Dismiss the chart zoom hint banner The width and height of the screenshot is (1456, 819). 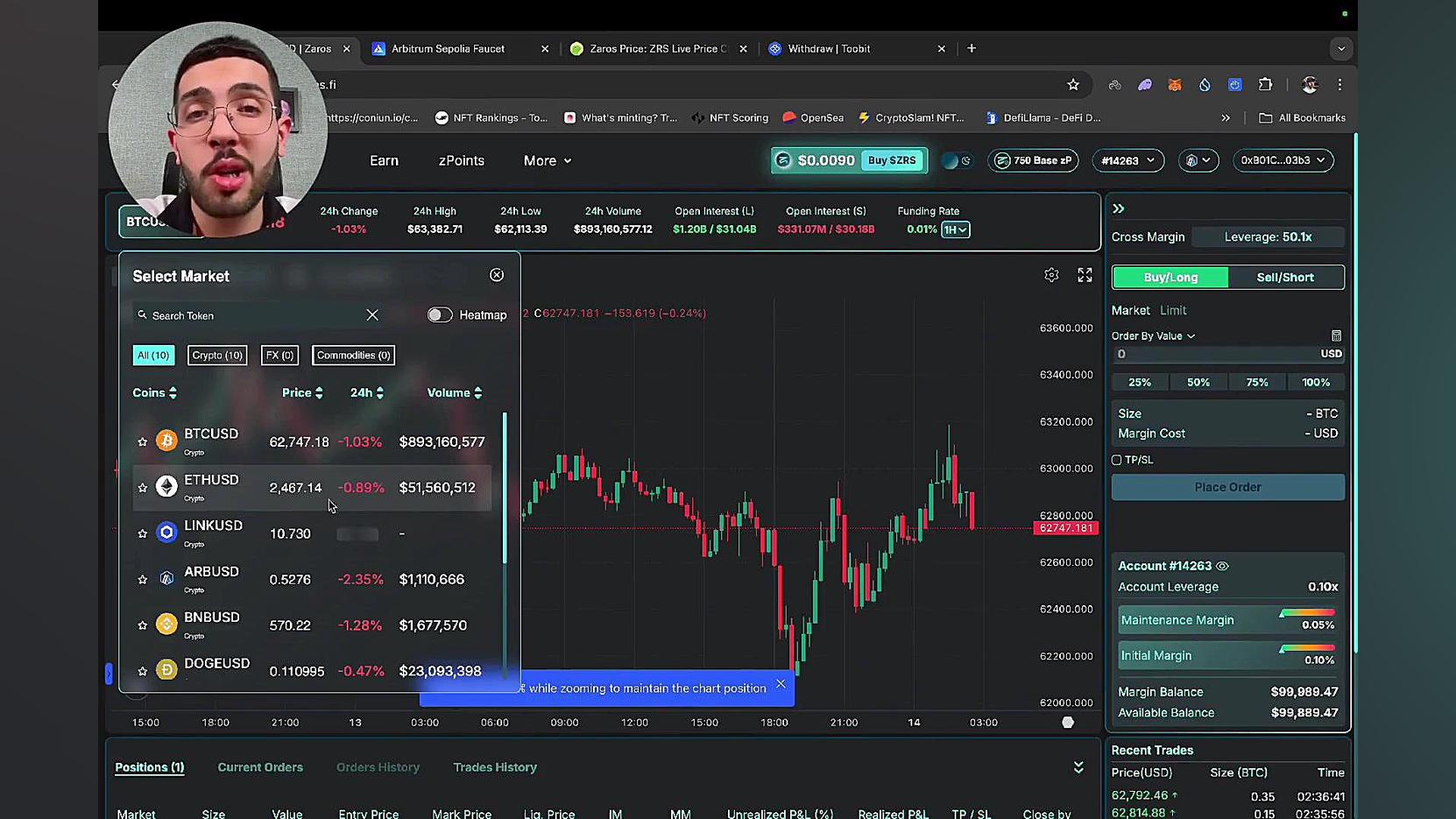(781, 684)
